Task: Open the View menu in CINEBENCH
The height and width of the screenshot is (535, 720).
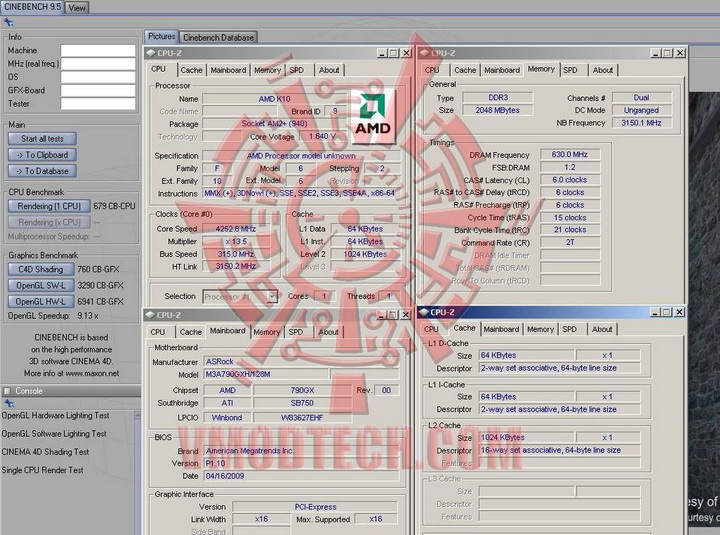Action: click(x=77, y=8)
